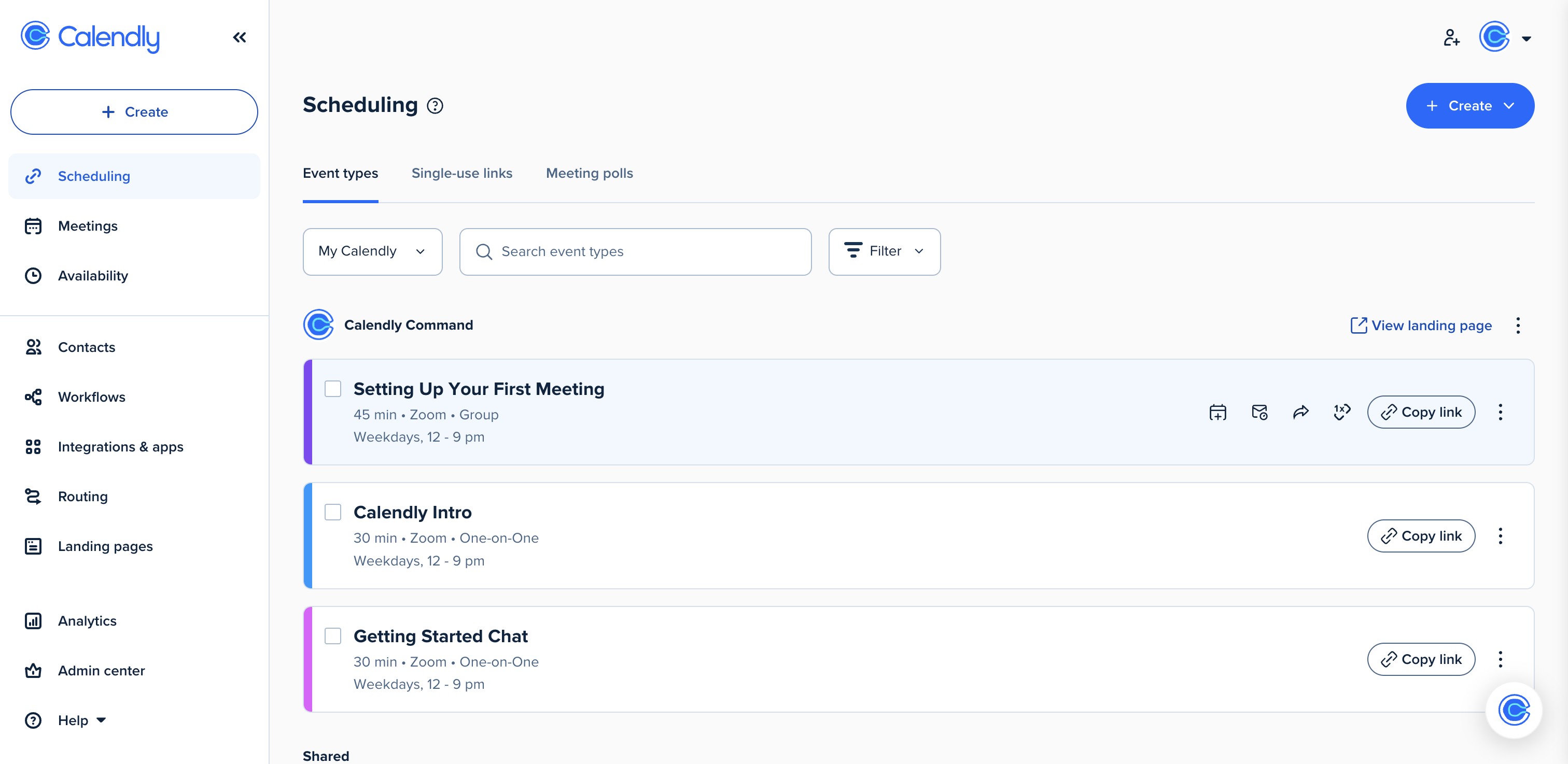The height and width of the screenshot is (764, 1568).
Task: Open the floating Calendly assistant icon
Action: point(1513,710)
